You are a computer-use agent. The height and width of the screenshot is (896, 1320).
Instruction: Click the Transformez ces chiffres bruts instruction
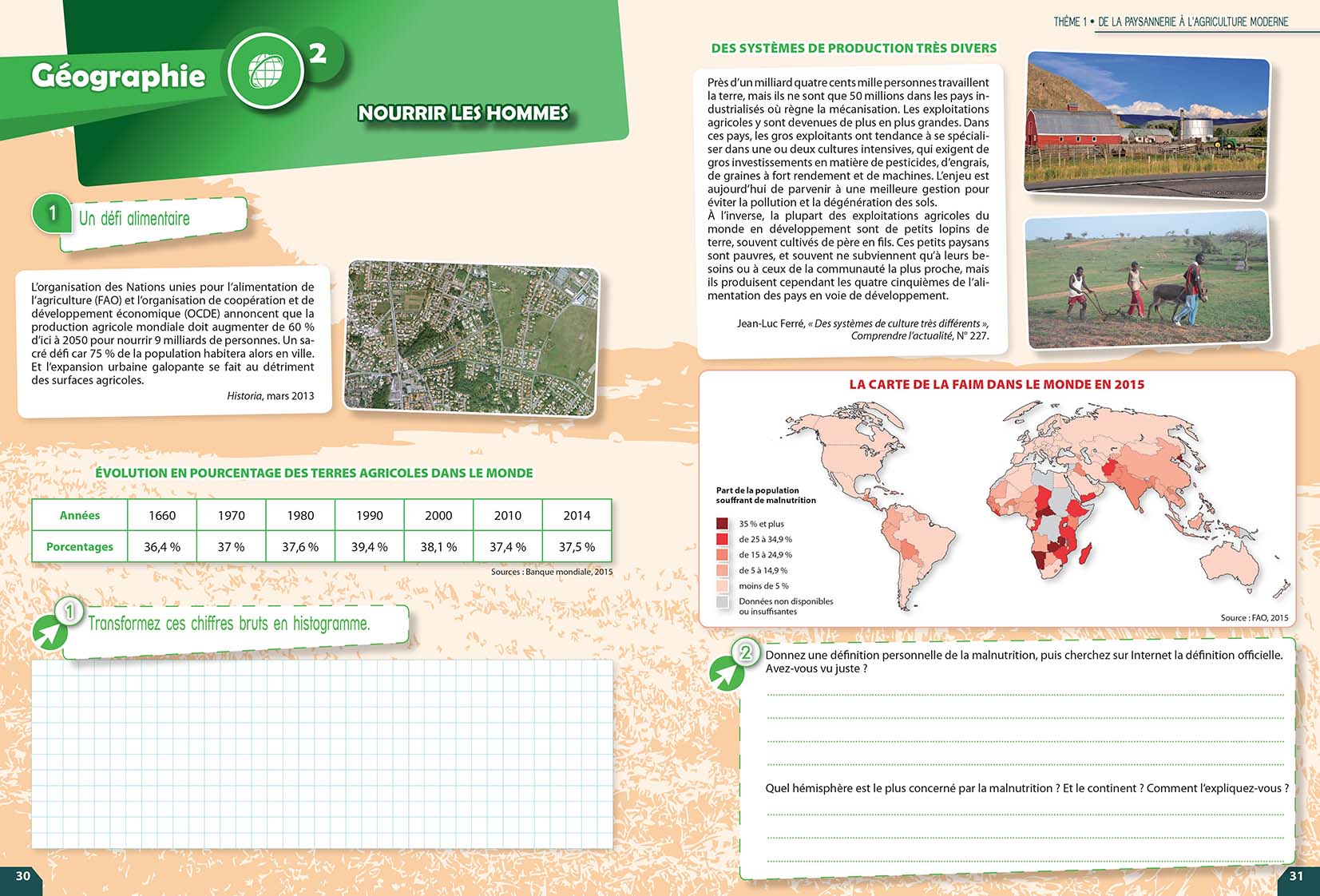(x=229, y=624)
